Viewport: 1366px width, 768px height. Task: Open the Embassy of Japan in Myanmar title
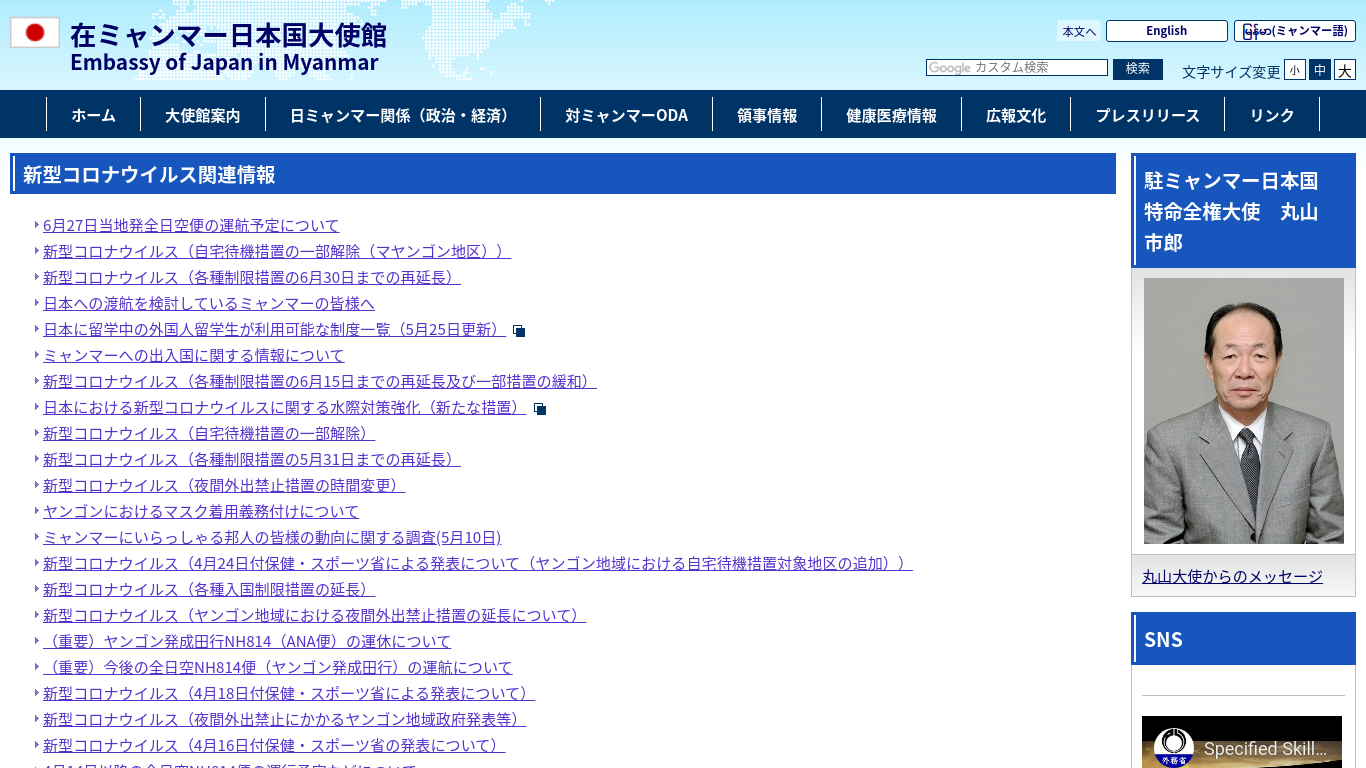coord(228,47)
